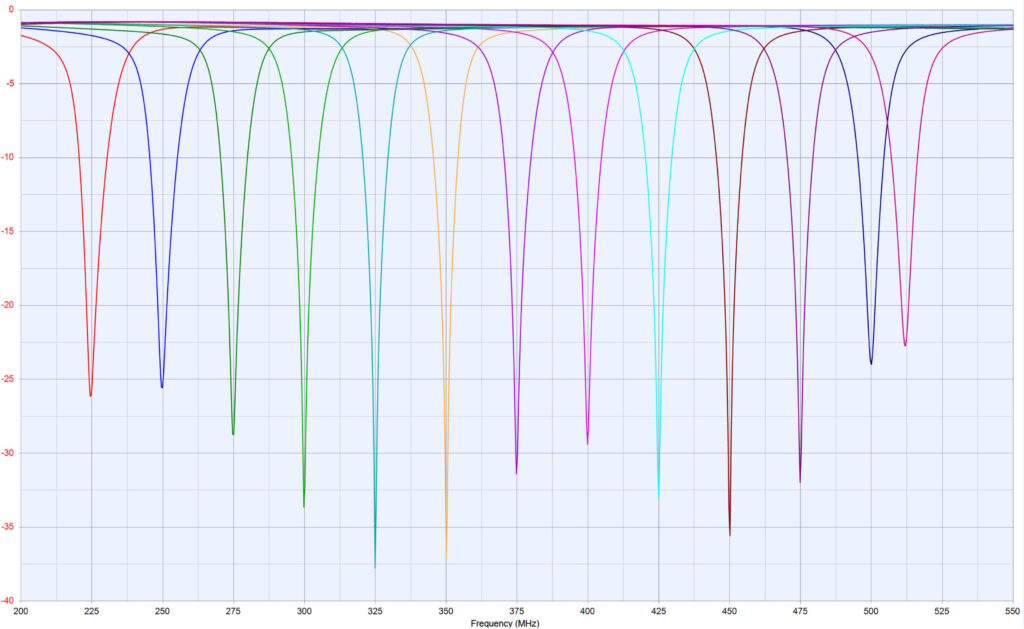Screen dimensions: 1024x629
Task: Click the -20 vertical axis label
Action: coord(7,305)
